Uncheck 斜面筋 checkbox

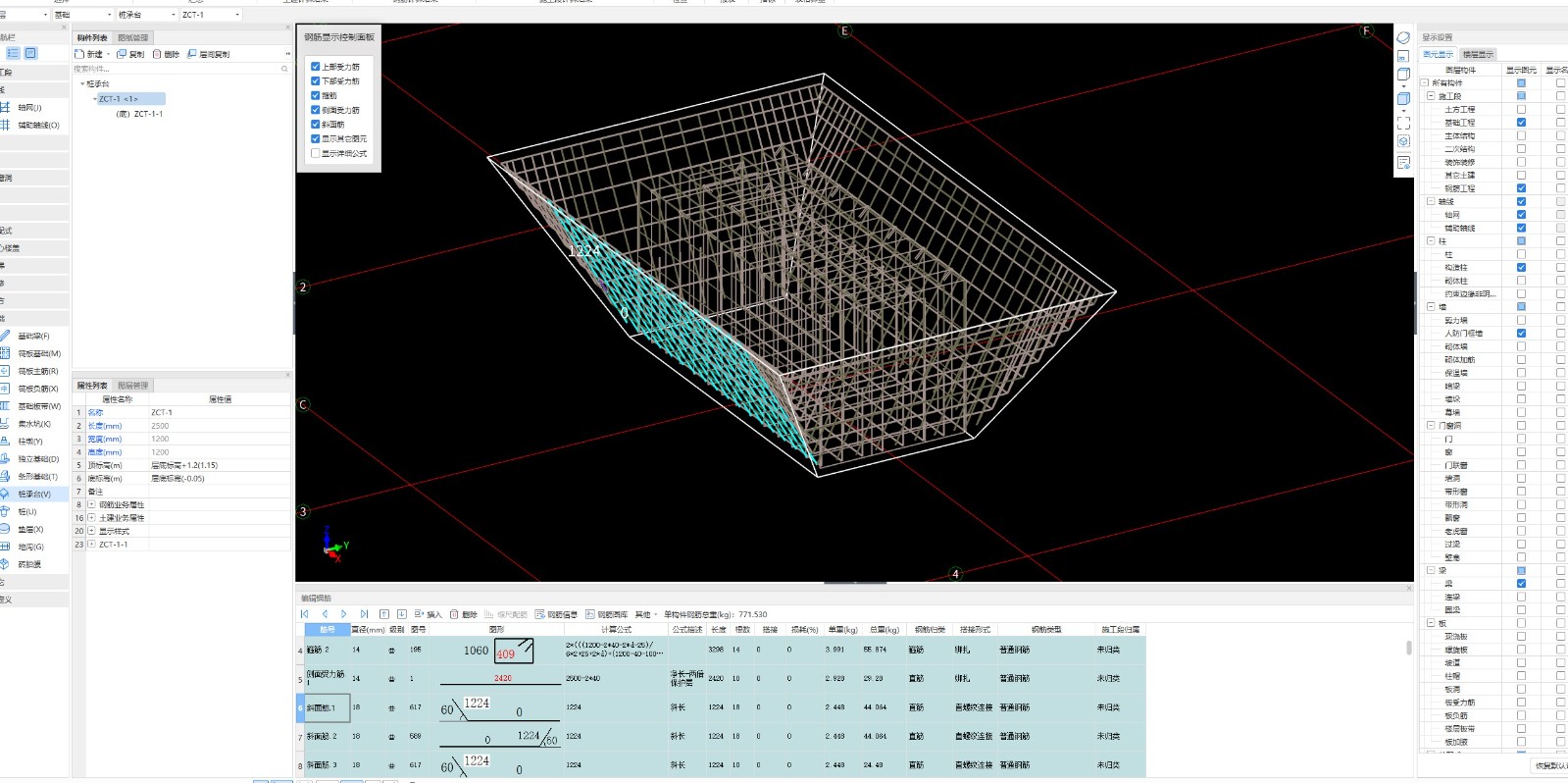tap(316, 125)
